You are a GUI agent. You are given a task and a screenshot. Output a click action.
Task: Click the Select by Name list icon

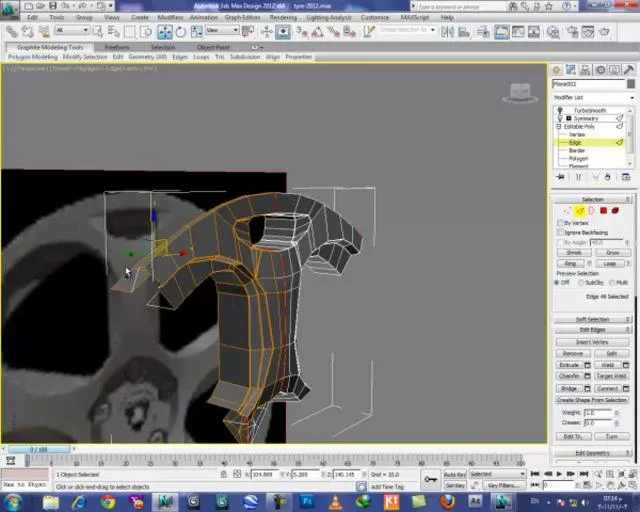113,32
